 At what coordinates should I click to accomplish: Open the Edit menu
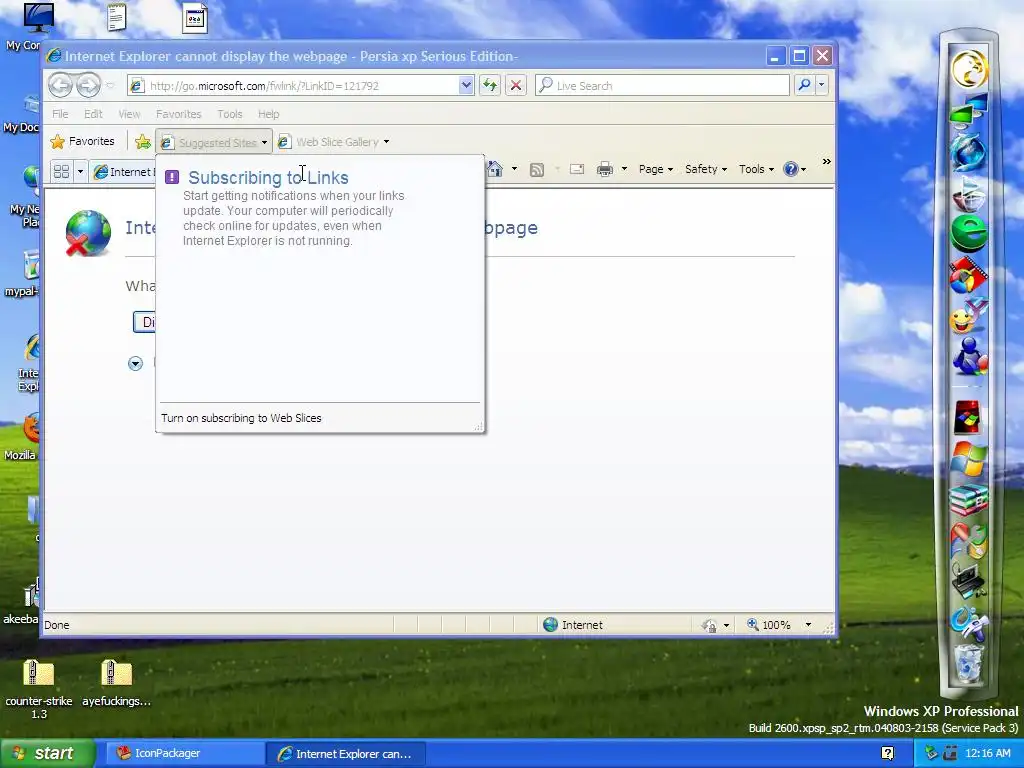[93, 114]
